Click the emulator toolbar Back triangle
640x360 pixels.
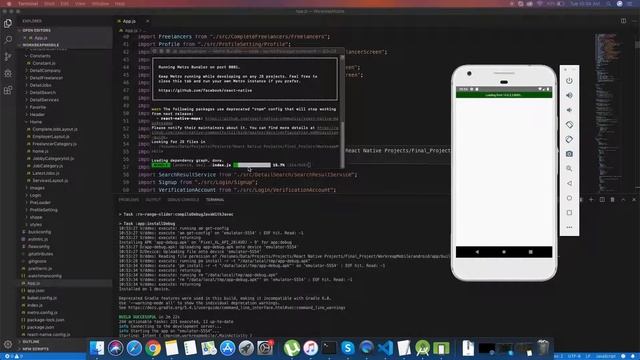[x=569, y=183]
